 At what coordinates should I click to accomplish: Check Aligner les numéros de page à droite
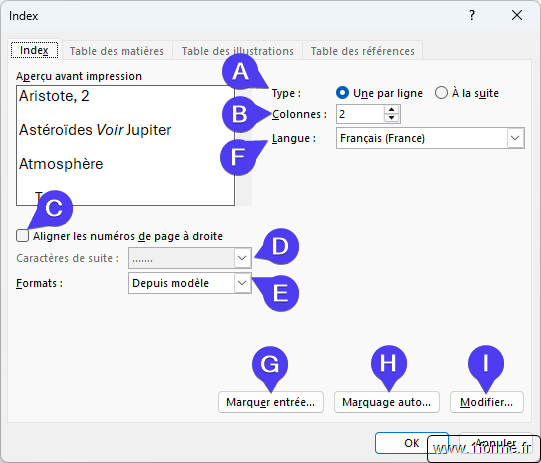point(22,236)
